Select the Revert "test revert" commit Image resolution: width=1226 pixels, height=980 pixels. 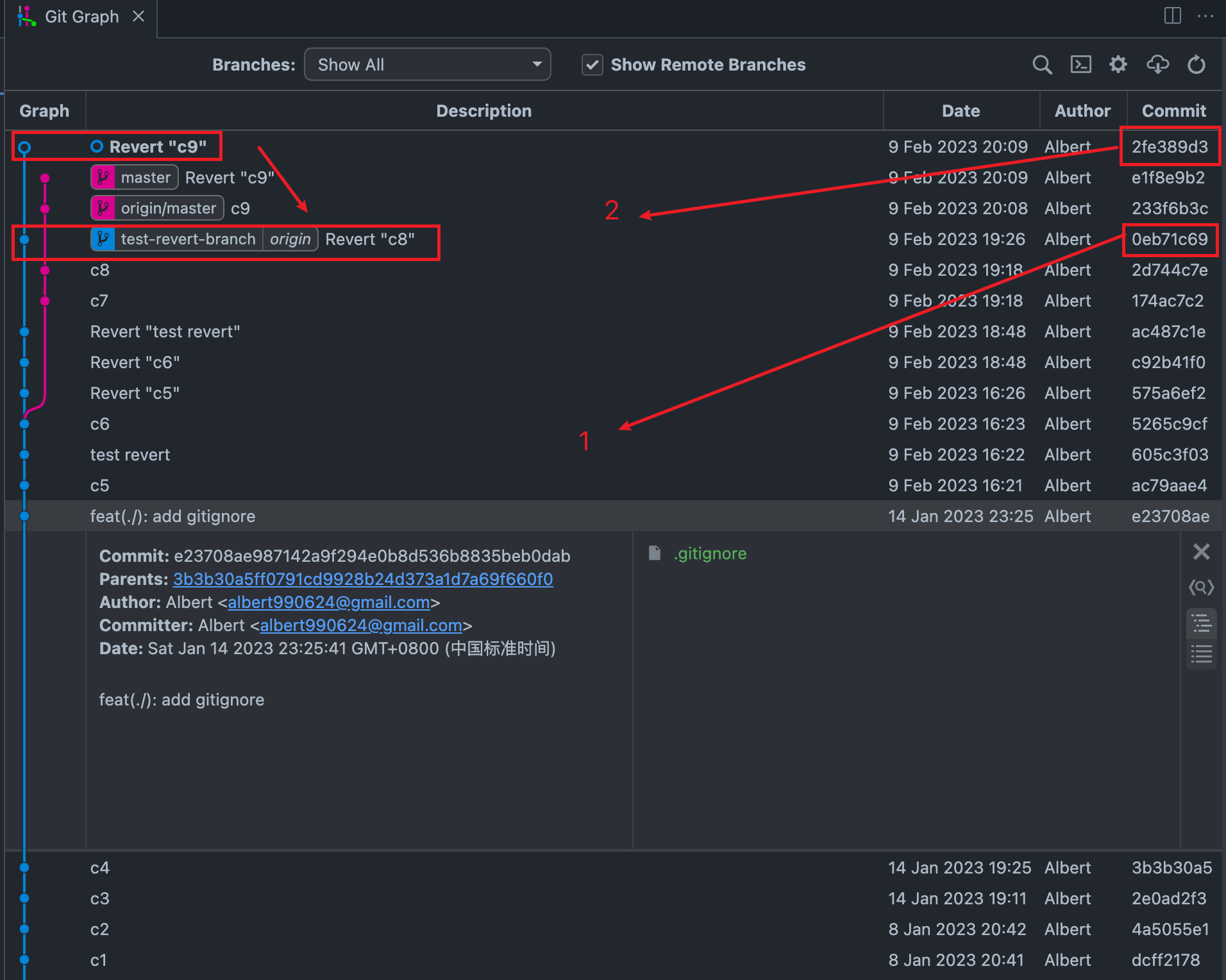coord(613,332)
